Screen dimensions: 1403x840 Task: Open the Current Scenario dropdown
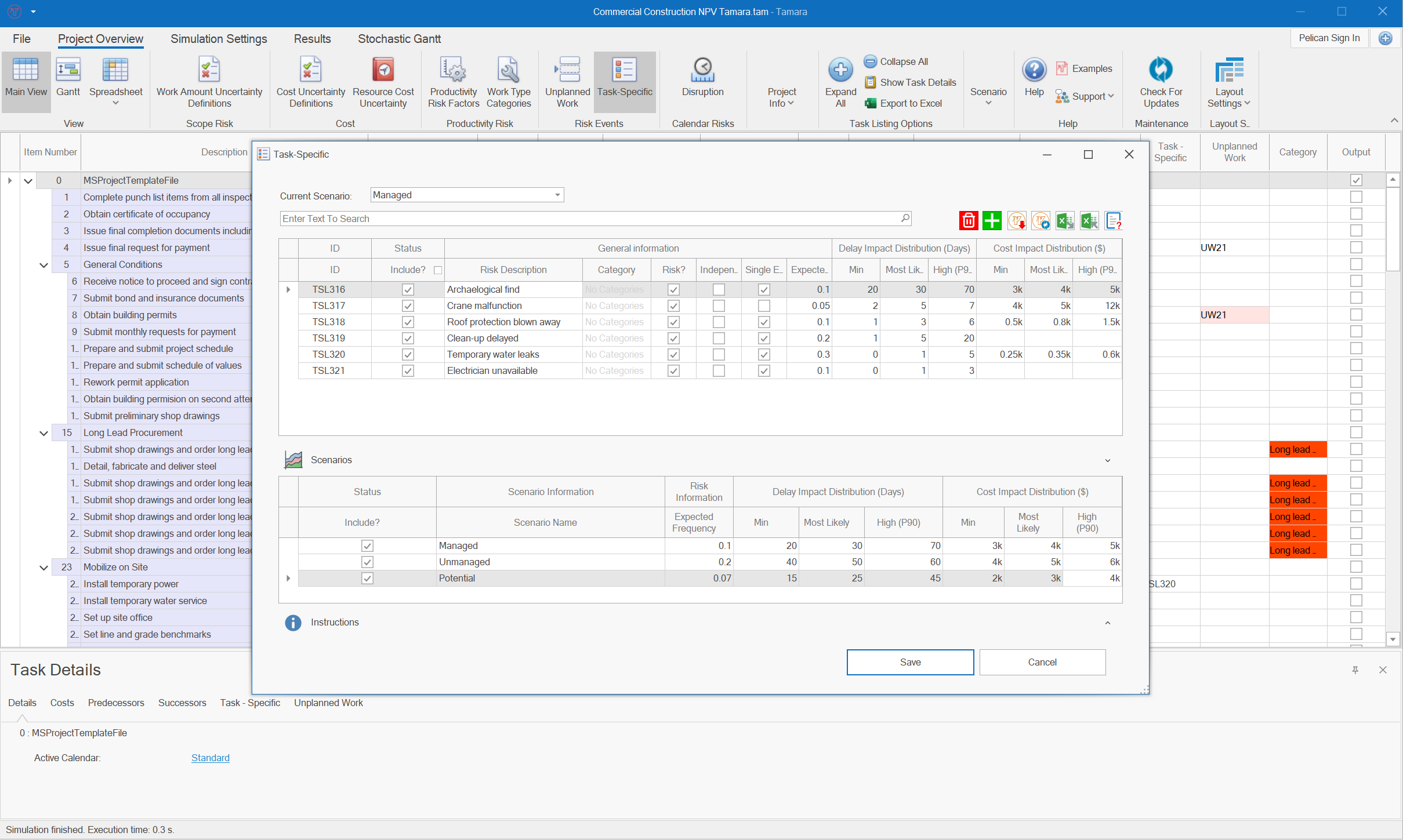(x=556, y=195)
